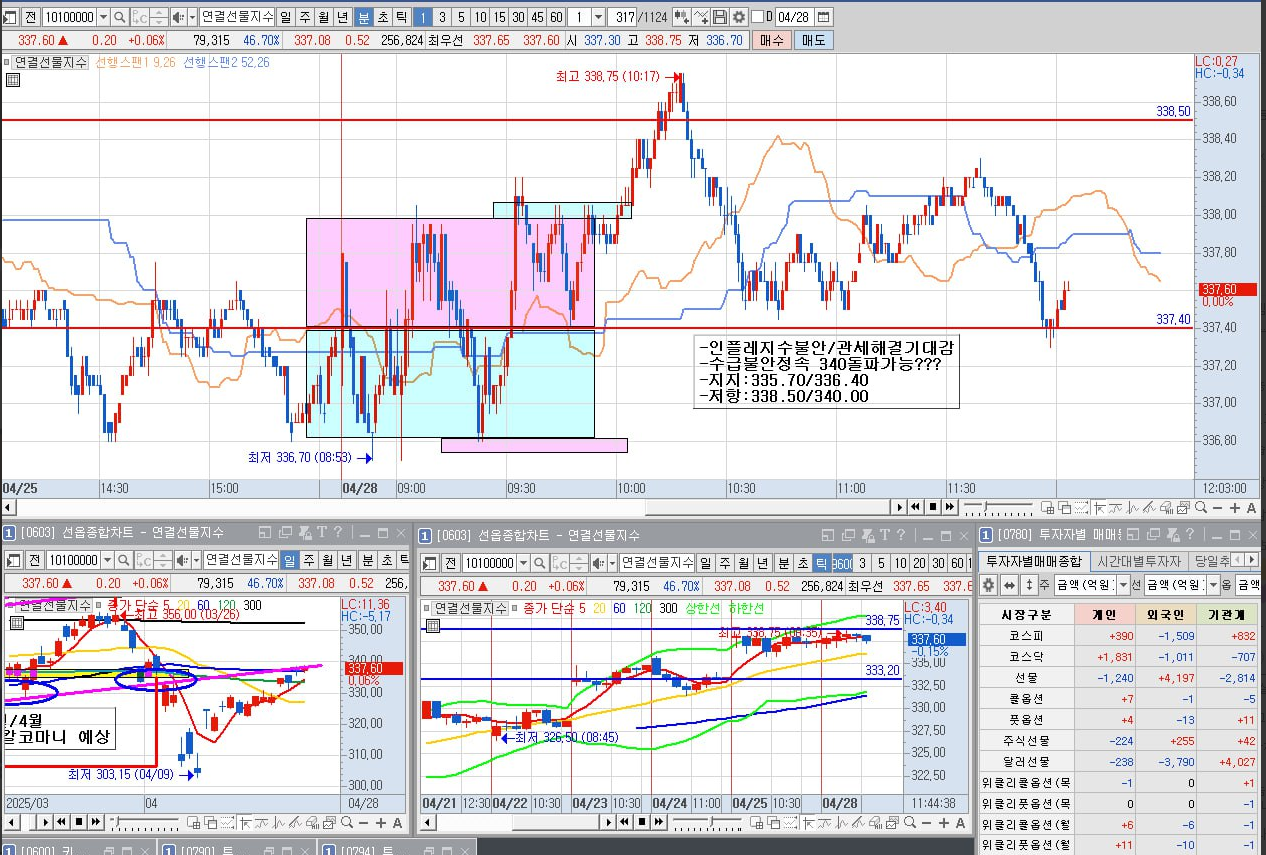Click the playback speed slider below main chart
The width and height of the screenshot is (1266, 855).
[998, 508]
